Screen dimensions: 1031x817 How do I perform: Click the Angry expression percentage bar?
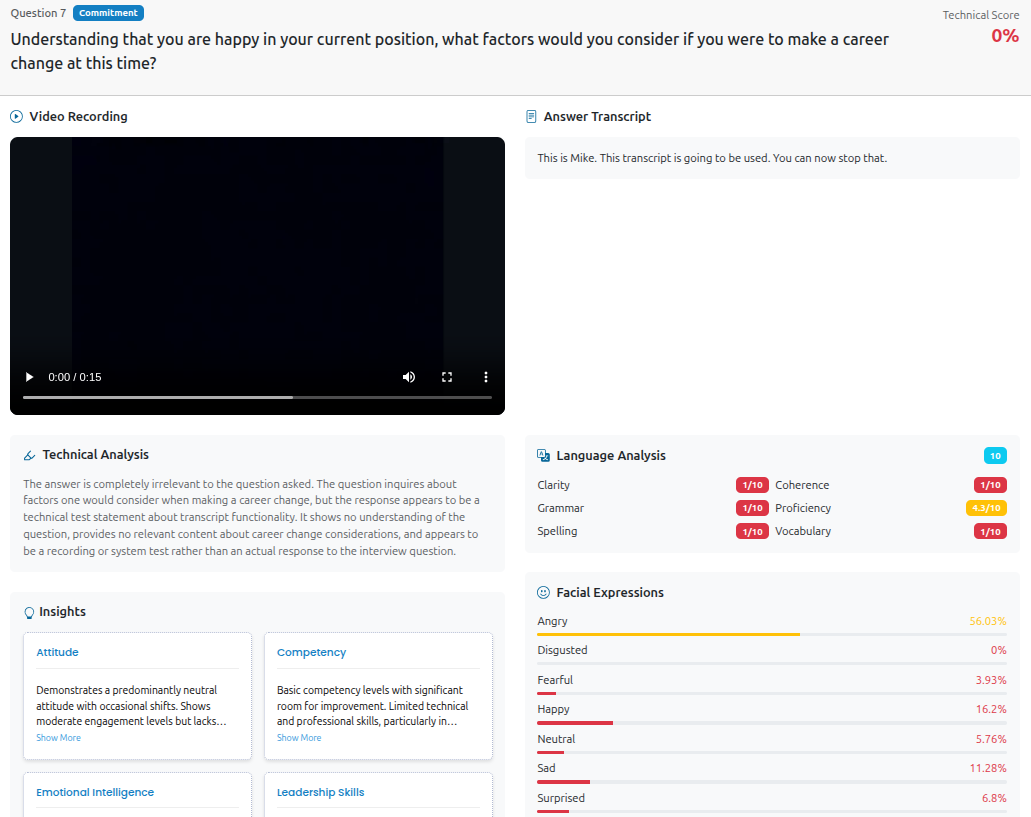pyautogui.click(x=770, y=634)
